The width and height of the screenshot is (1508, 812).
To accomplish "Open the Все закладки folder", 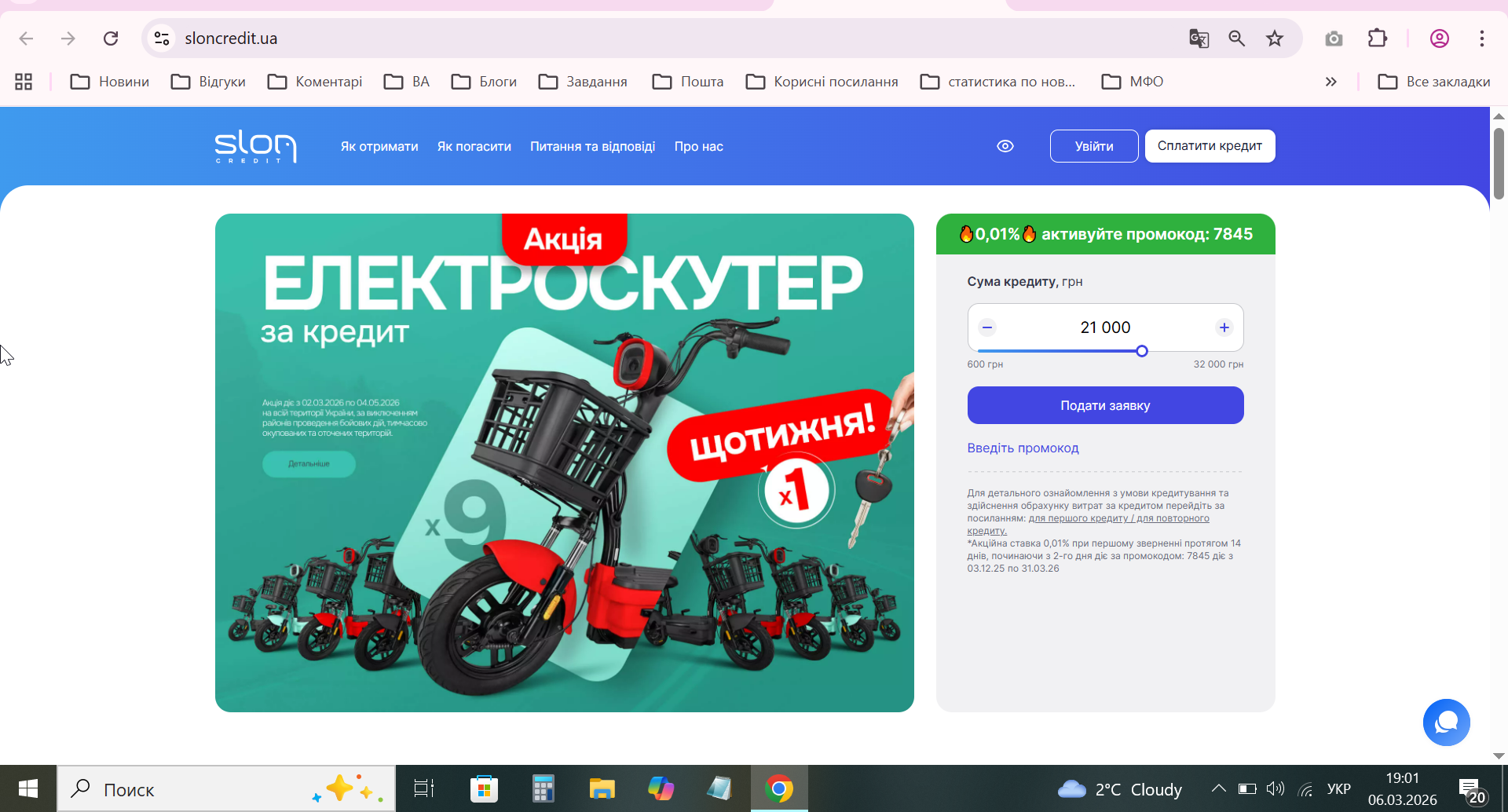I will click(x=1434, y=82).
